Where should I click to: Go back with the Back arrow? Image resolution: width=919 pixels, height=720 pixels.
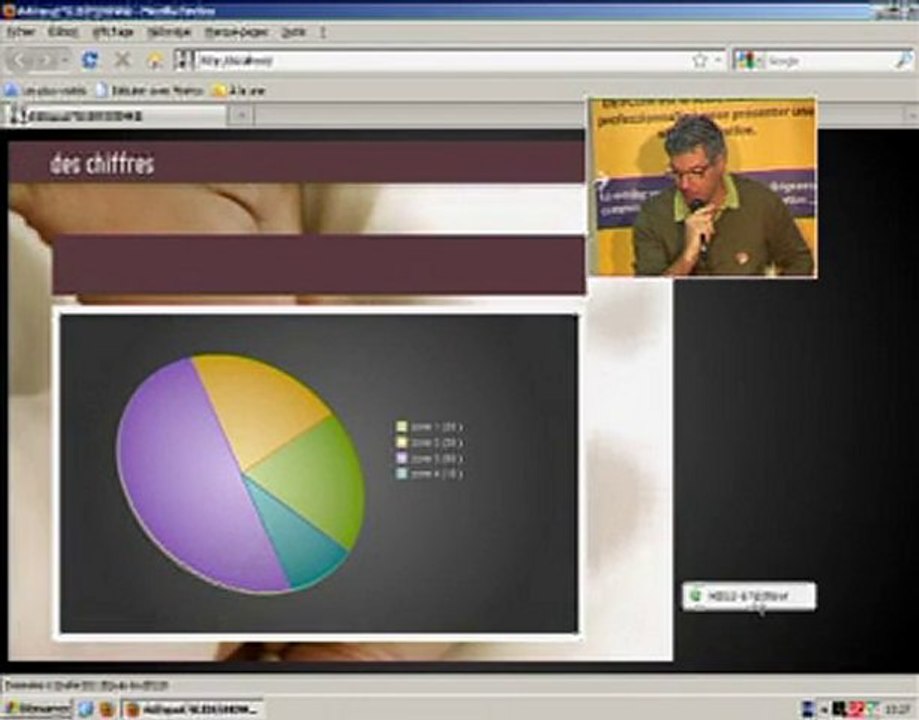coord(20,60)
